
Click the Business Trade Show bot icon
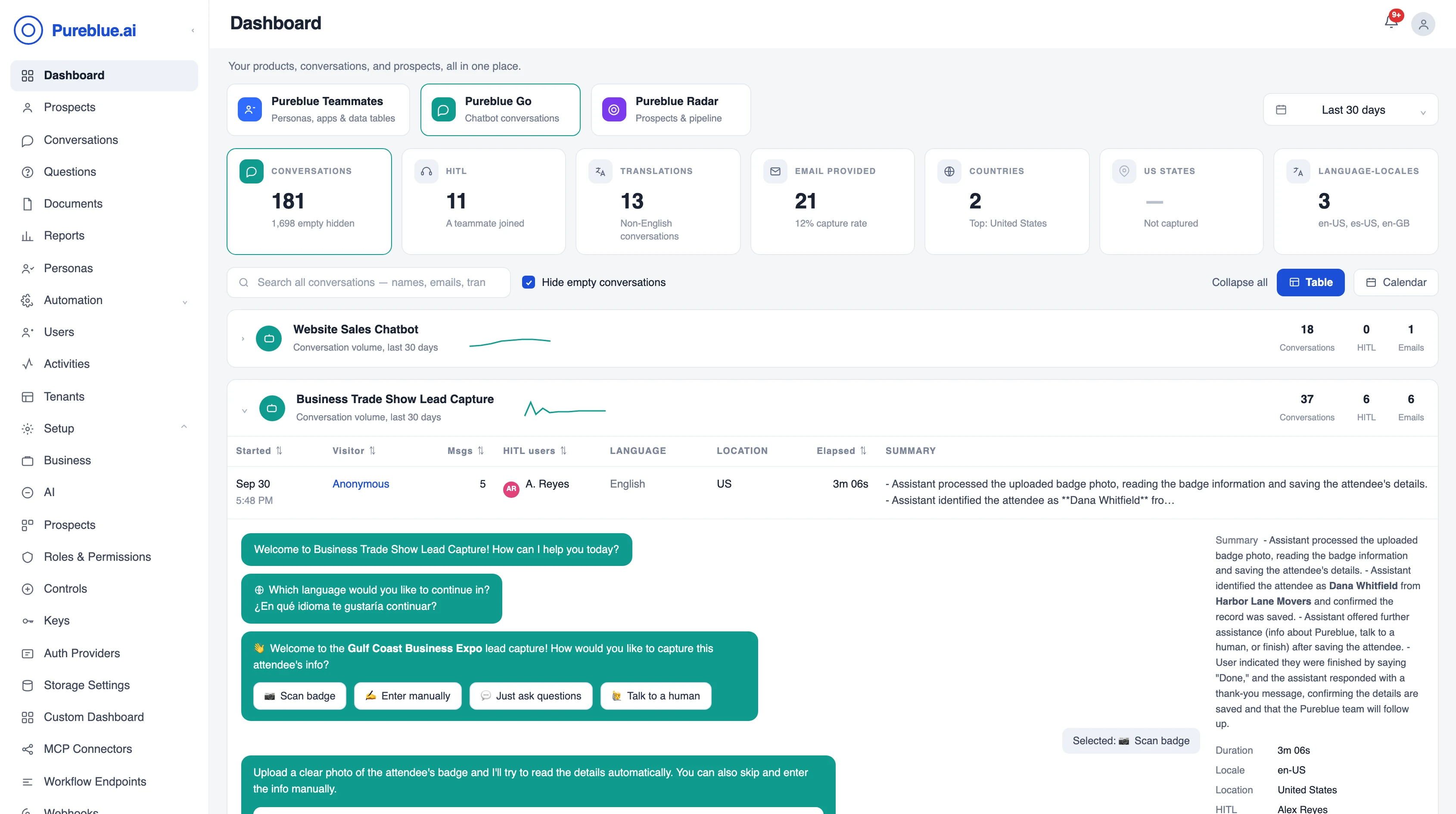pos(272,408)
